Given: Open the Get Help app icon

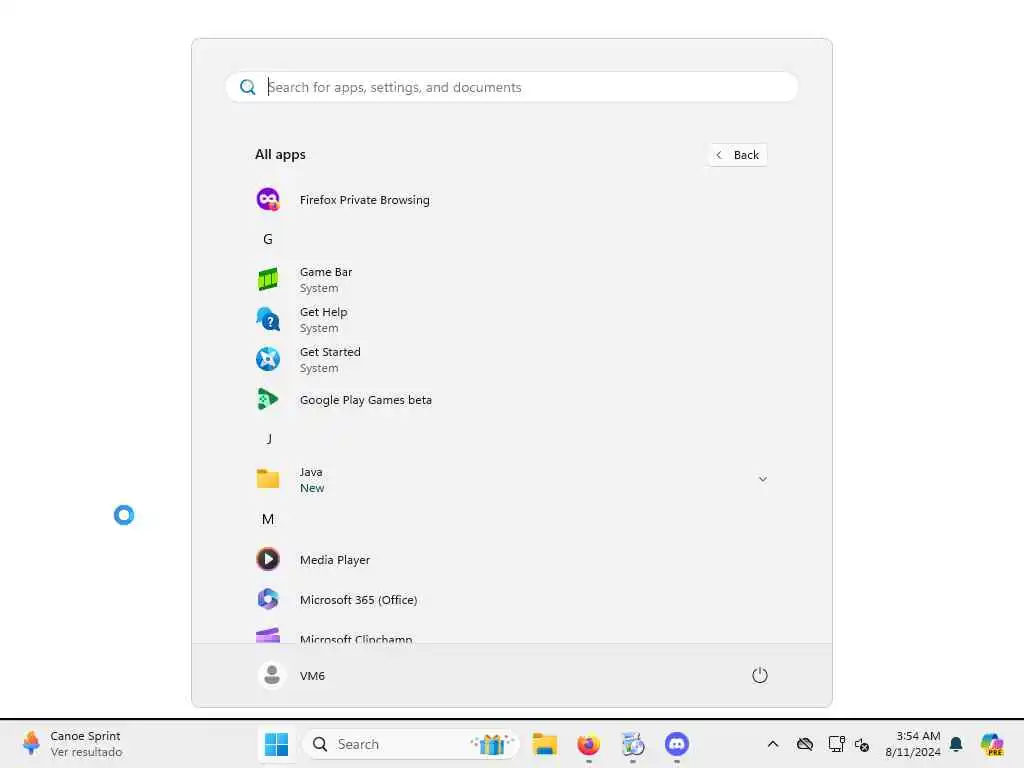Looking at the screenshot, I should click(x=268, y=319).
